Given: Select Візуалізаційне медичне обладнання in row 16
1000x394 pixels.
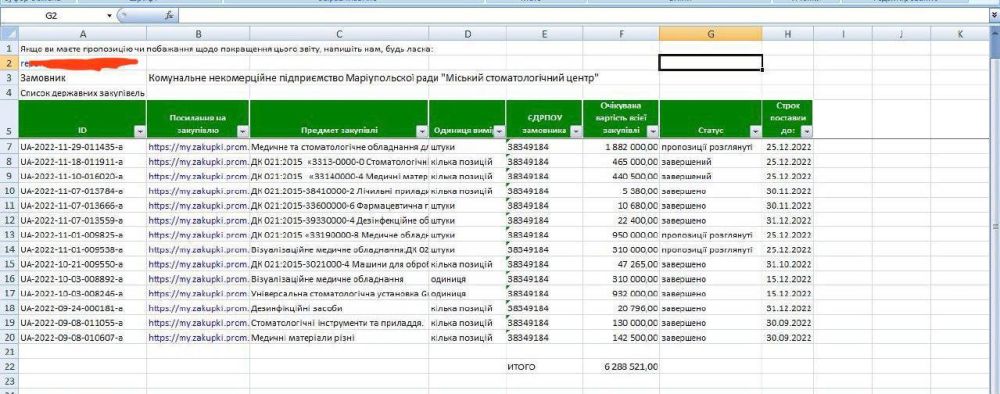Looking at the screenshot, I should pyautogui.click(x=339, y=279).
